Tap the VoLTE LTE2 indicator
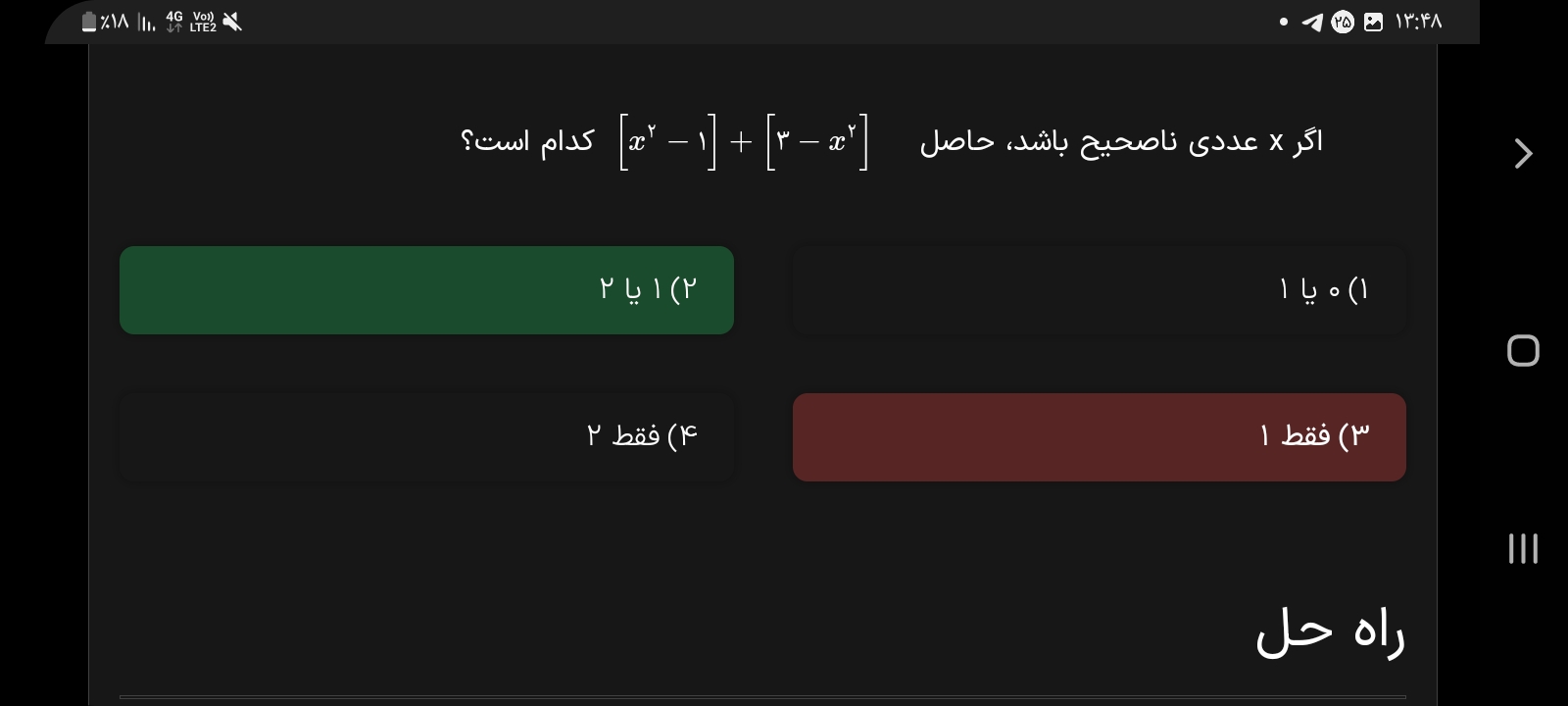Viewport: 1568px width, 706px height. (204, 22)
